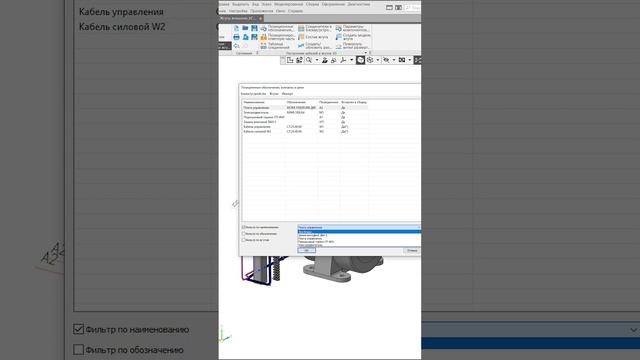Confirm the dialog with the OK button
The height and width of the screenshot is (360, 640).
(307, 251)
